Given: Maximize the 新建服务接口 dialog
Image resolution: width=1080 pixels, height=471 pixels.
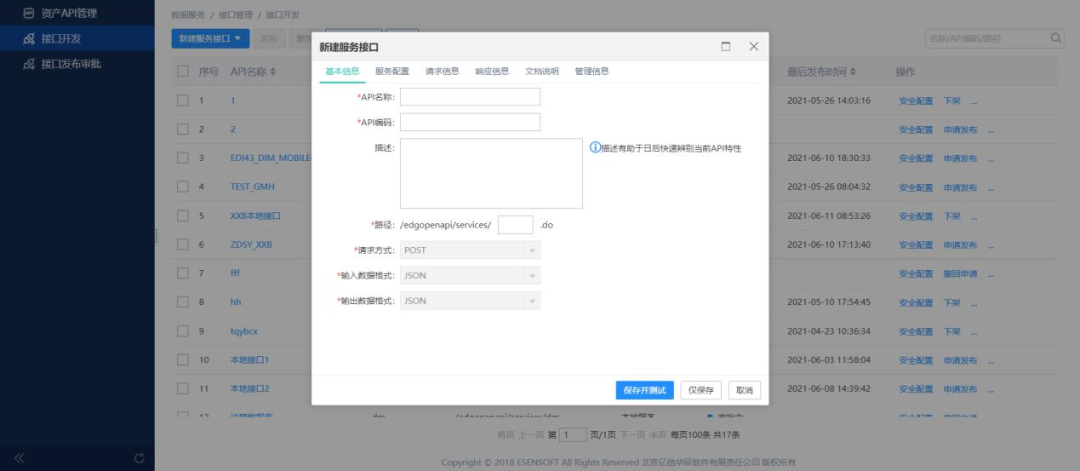Looking at the screenshot, I should click(726, 47).
